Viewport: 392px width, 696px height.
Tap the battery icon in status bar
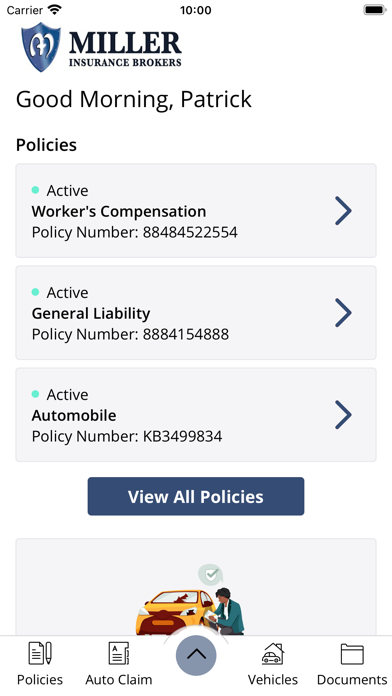pyautogui.click(x=375, y=10)
